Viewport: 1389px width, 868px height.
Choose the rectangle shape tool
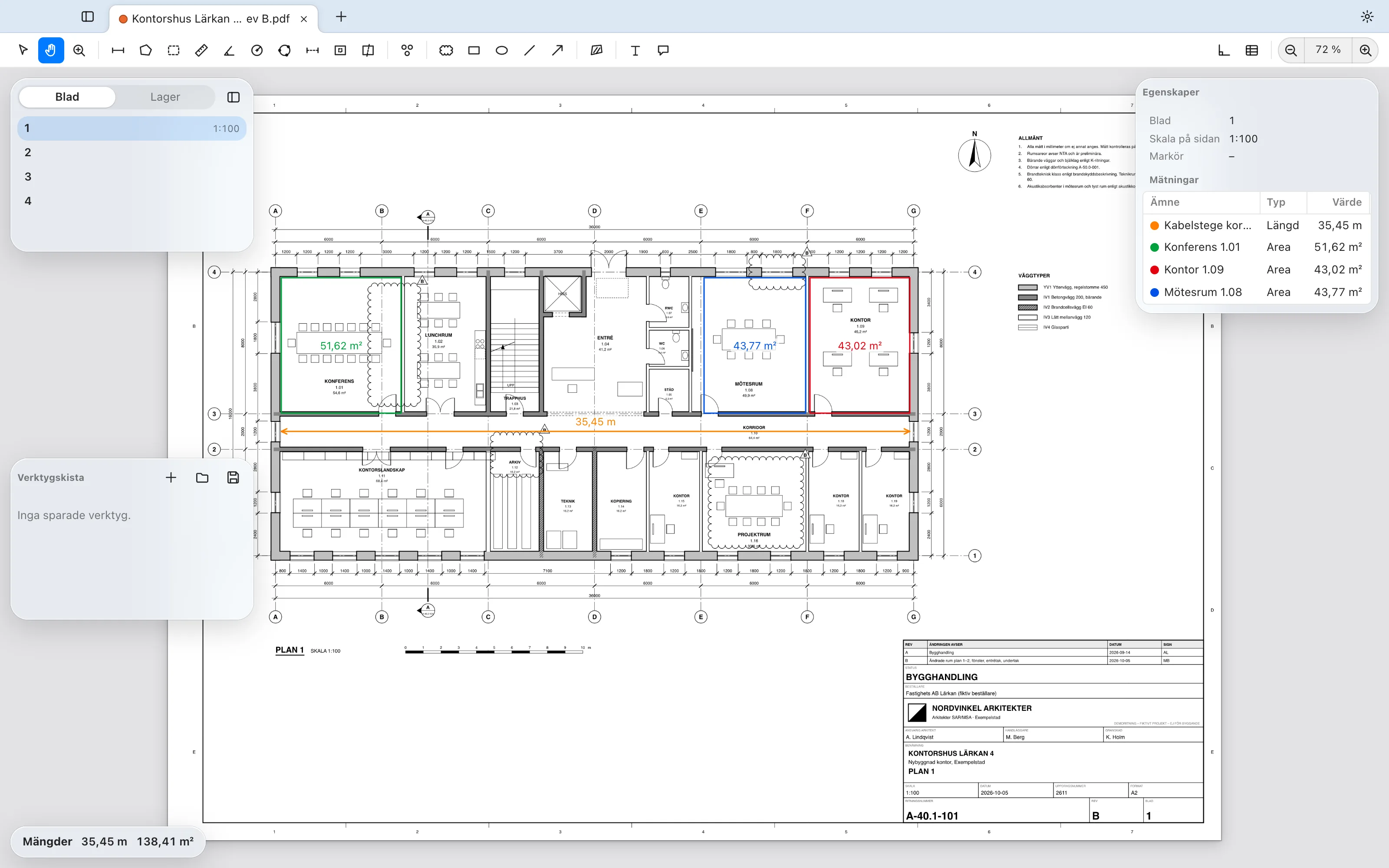pos(474,50)
